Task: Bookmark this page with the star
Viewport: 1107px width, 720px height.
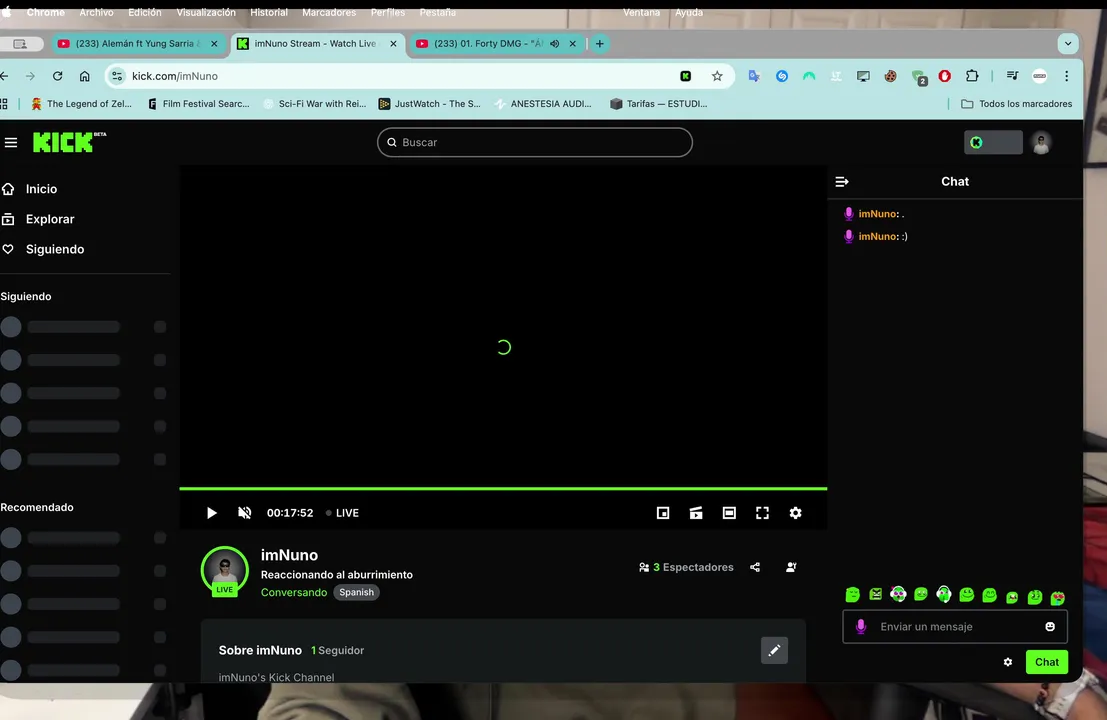Action: tap(717, 76)
